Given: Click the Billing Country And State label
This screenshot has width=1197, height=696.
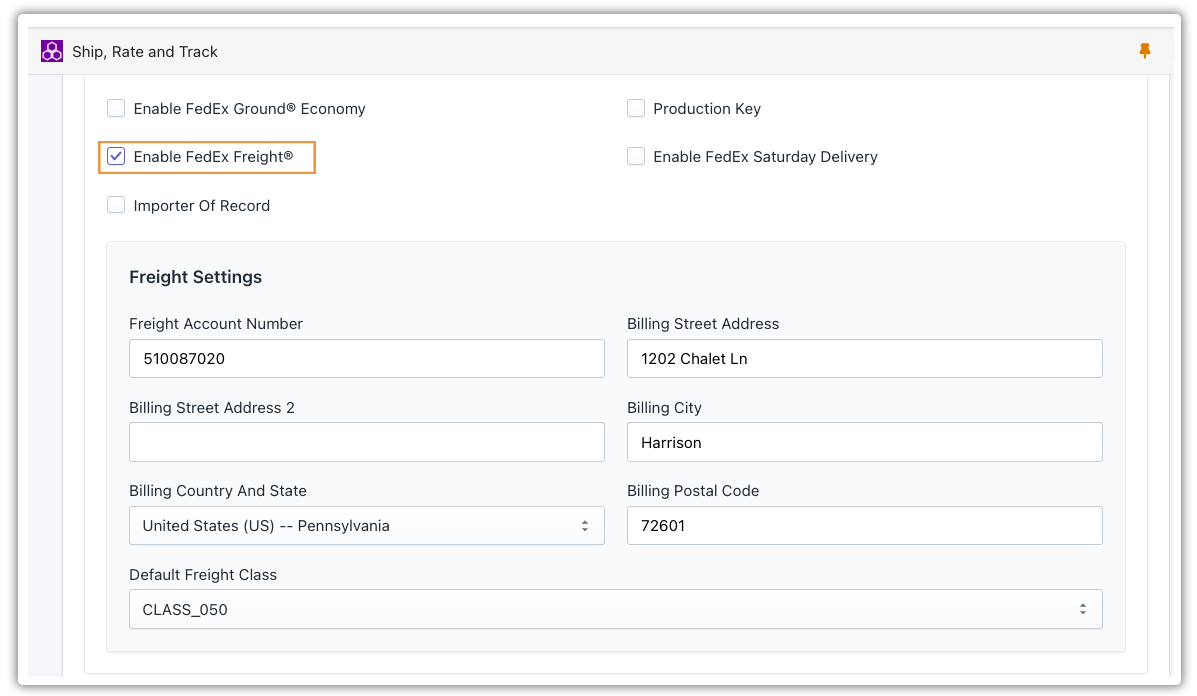Looking at the screenshot, I should tap(218, 491).
